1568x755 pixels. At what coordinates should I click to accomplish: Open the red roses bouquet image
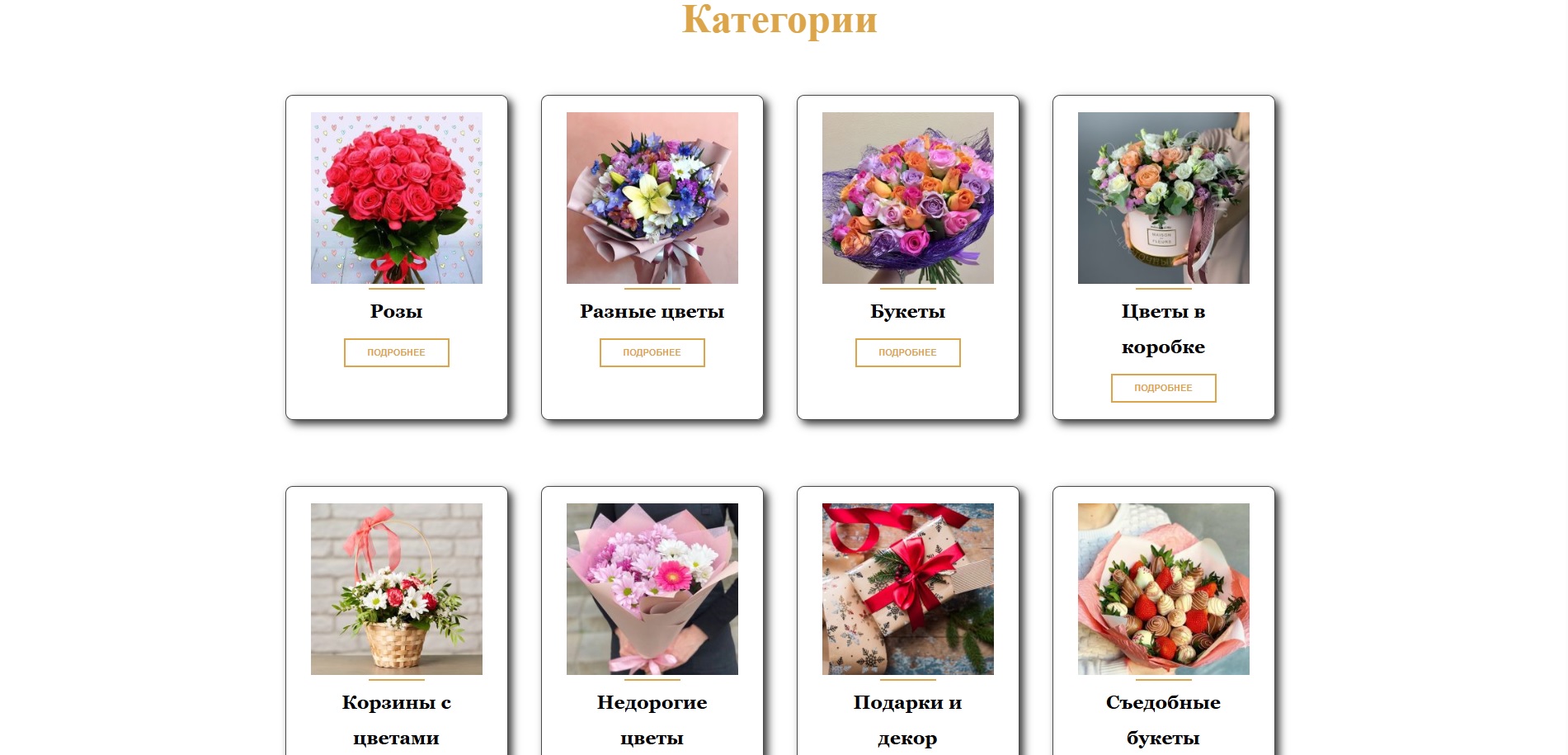396,198
